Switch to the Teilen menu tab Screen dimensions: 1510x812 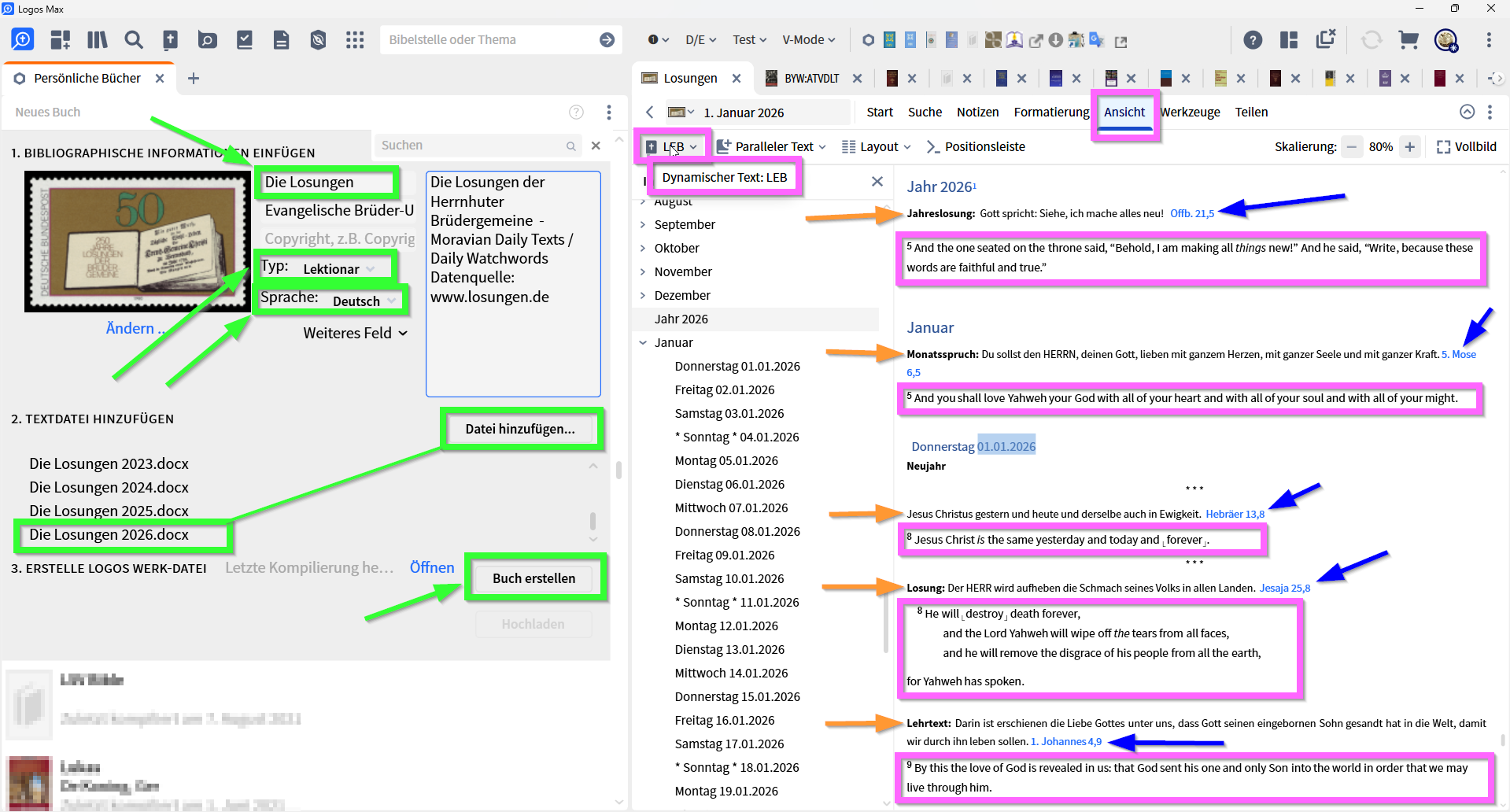1251,112
